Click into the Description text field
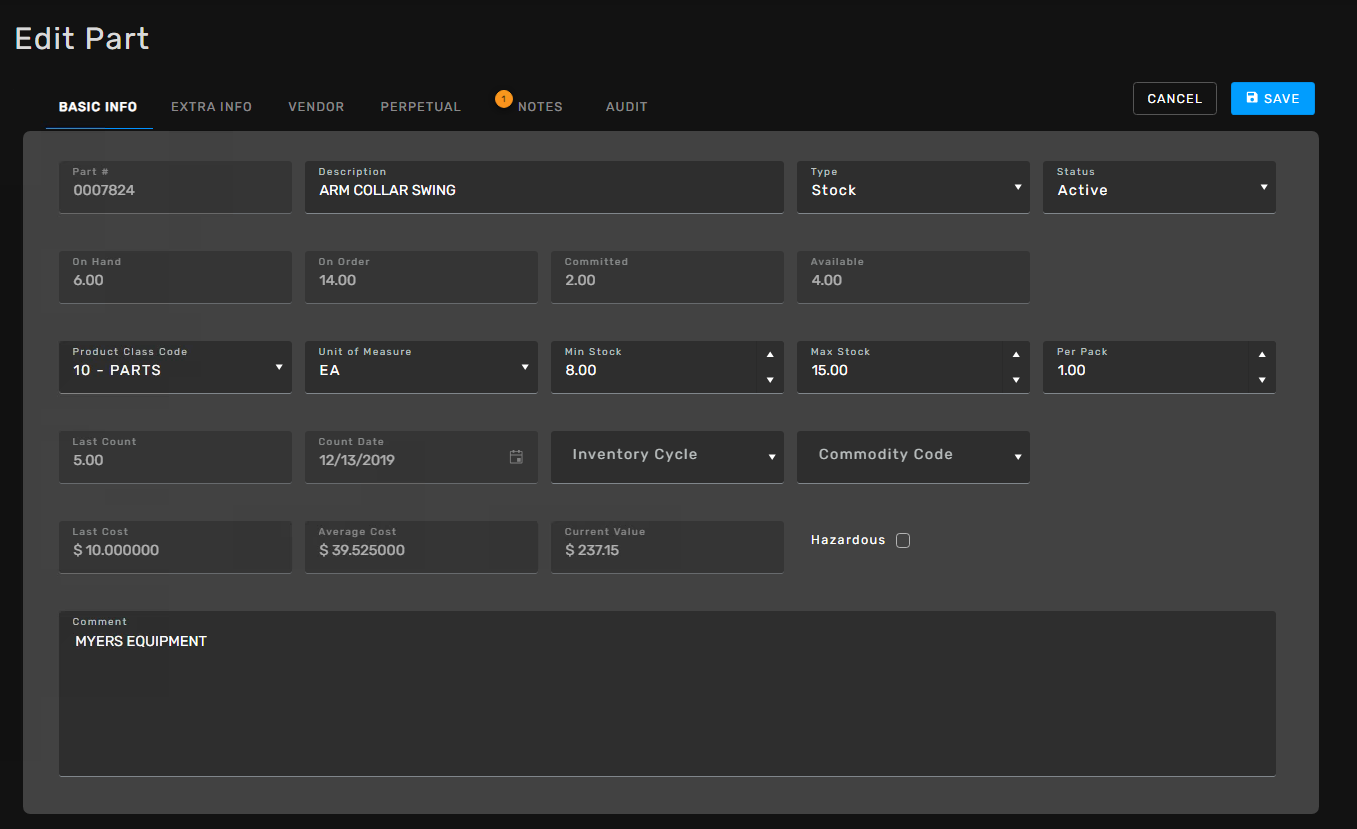 click(x=543, y=190)
